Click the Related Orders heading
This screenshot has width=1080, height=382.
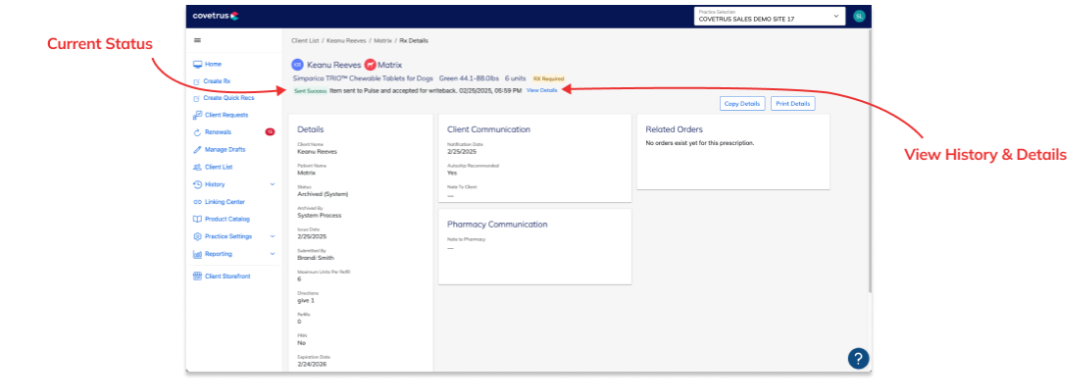coord(674,129)
